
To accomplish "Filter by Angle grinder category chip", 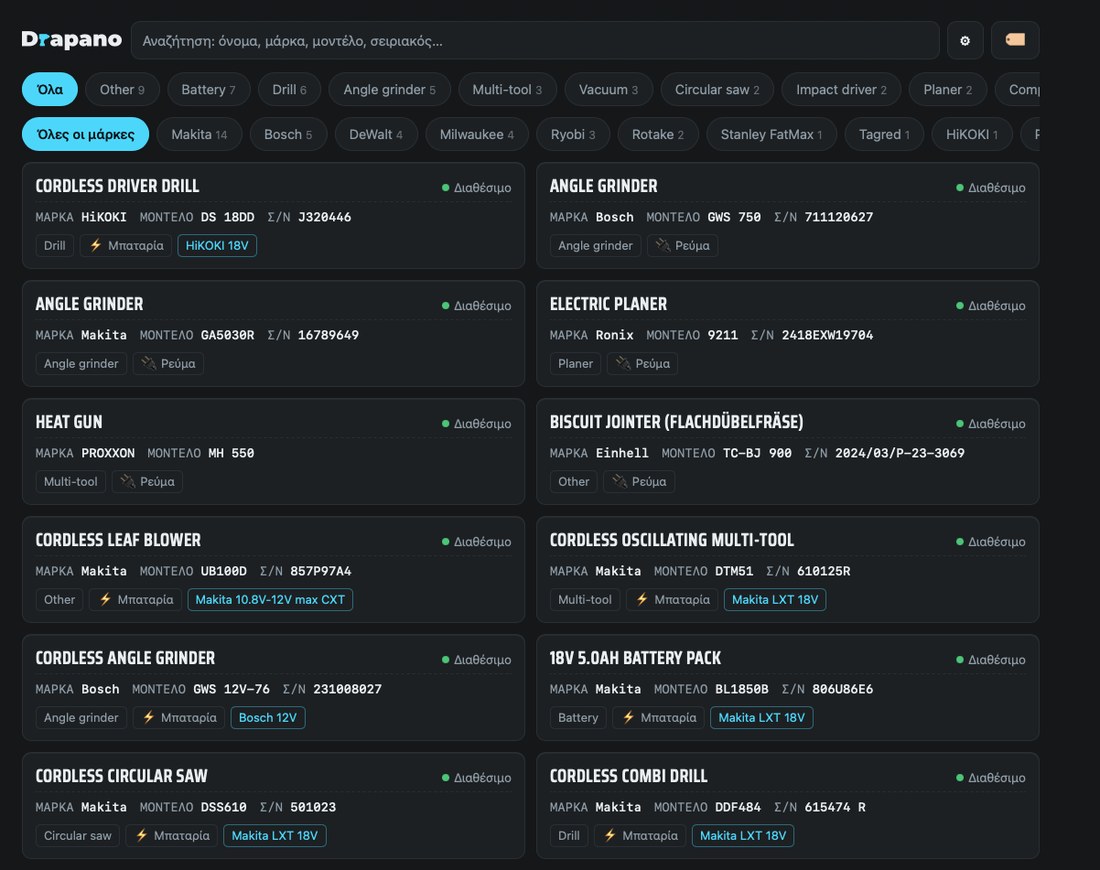I will point(389,89).
